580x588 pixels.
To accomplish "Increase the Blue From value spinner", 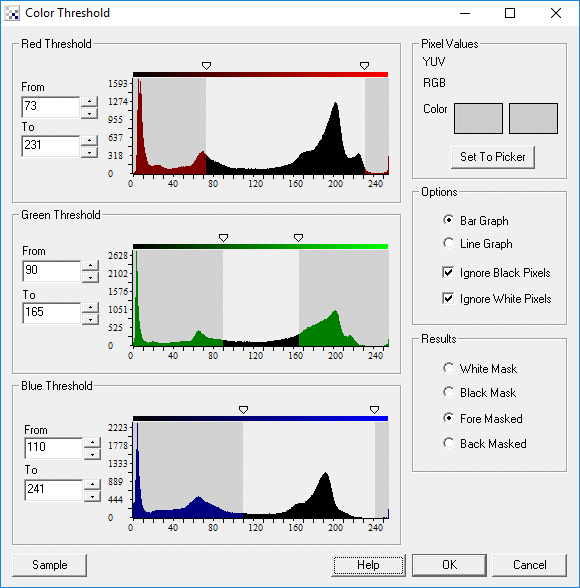I will click(92, 442).
